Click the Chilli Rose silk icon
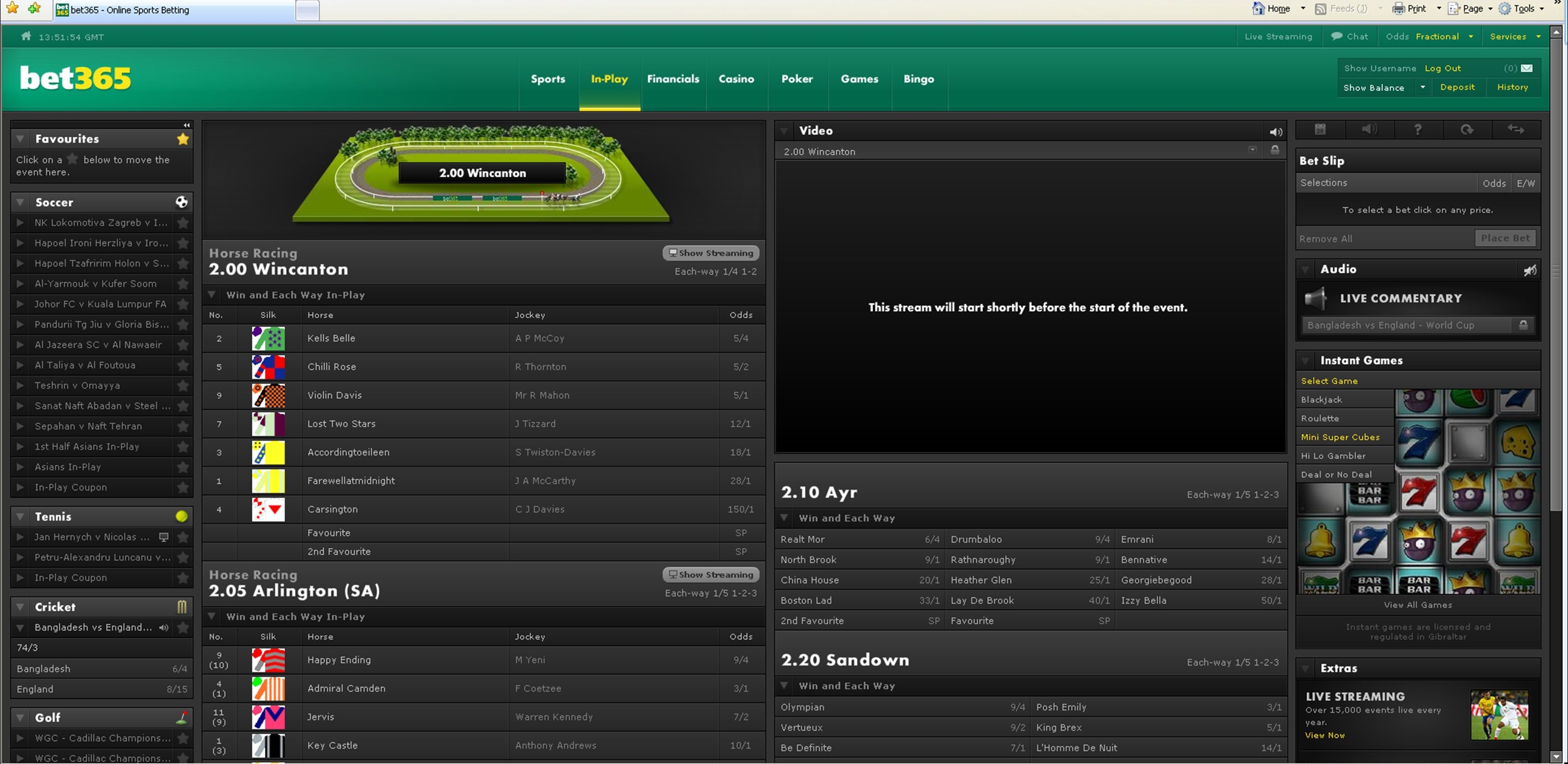The width and height of the screenshot is (1568, 764). [x=268, y=367]
